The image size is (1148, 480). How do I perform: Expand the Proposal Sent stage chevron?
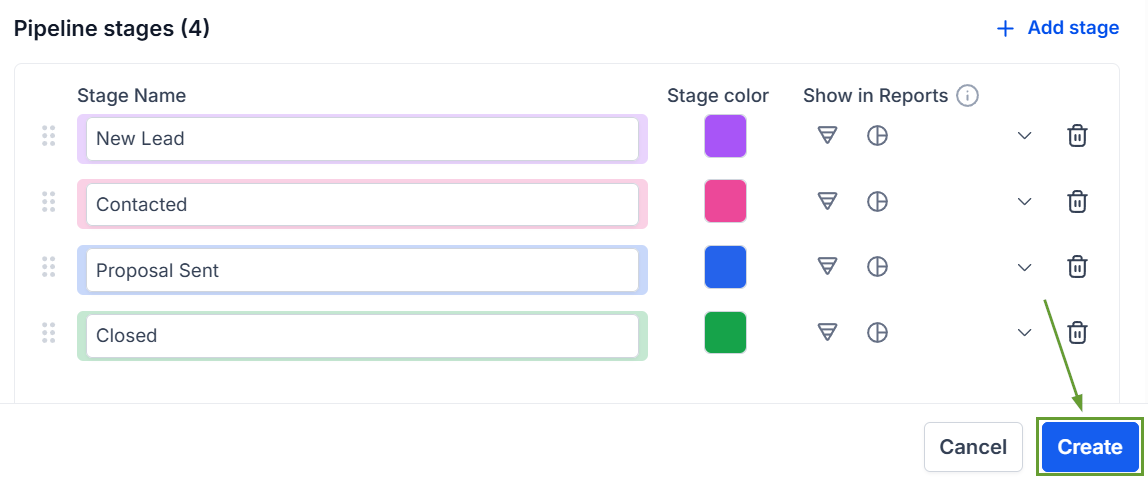coord(1024,267)
